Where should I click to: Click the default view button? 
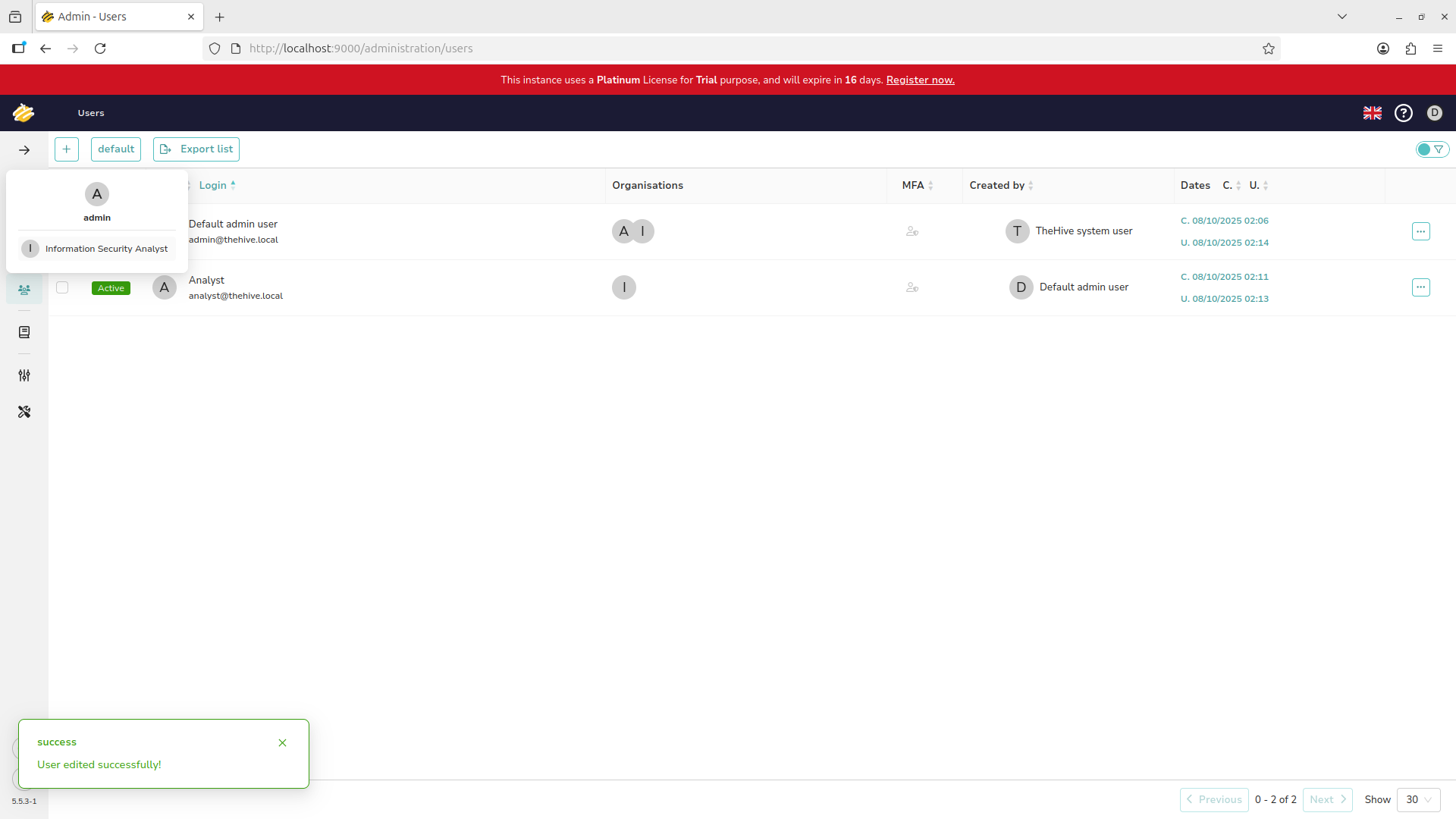pos(116,149)
